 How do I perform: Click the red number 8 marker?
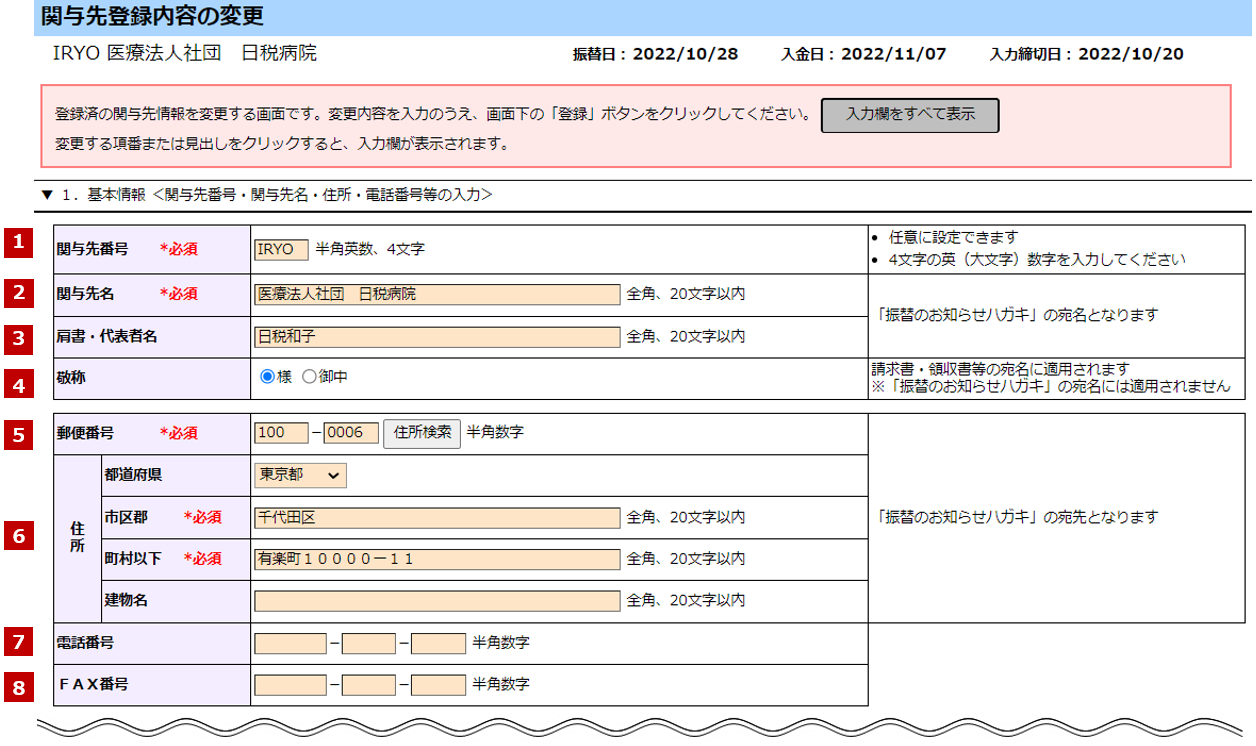[18, 687]
